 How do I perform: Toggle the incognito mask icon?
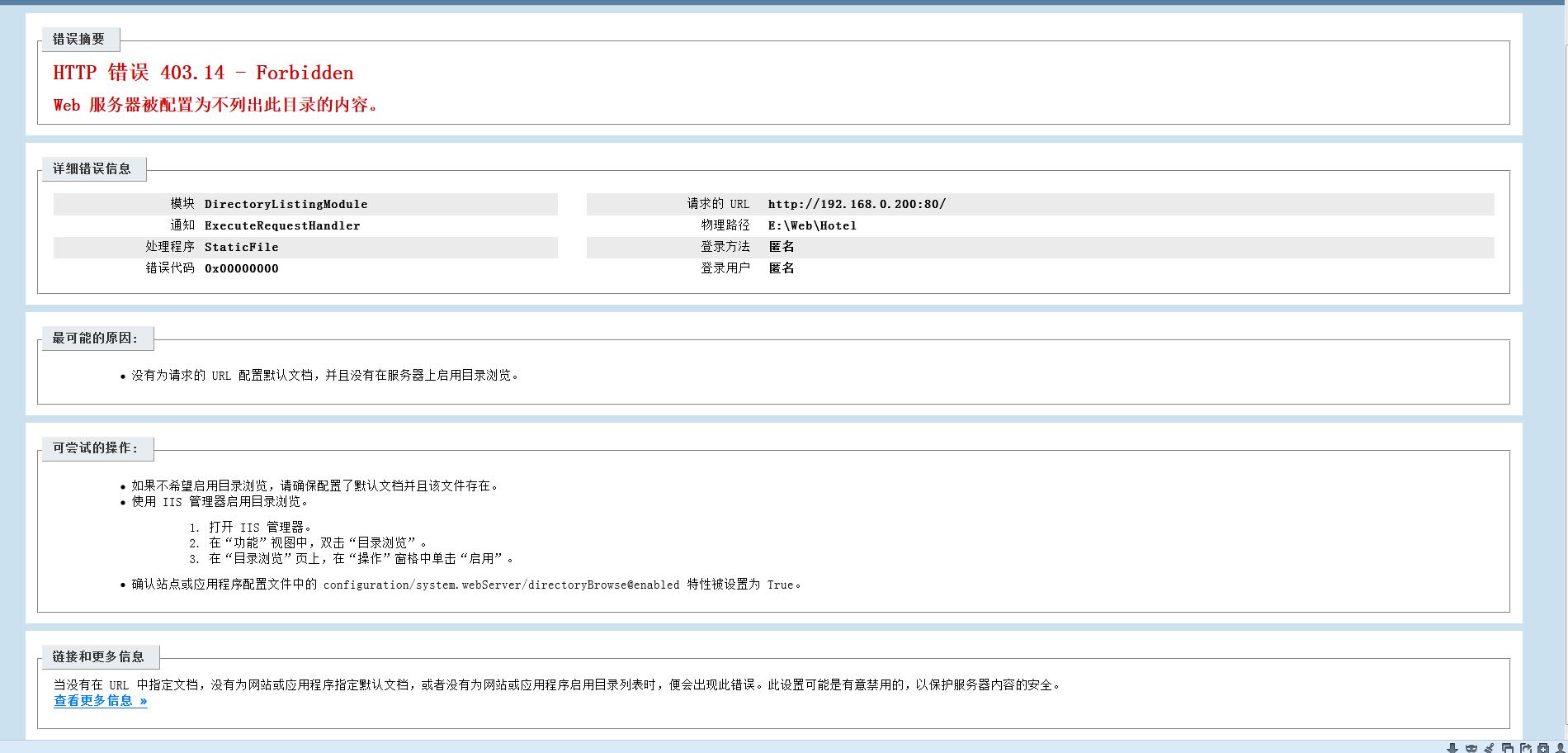(1471, 749)
